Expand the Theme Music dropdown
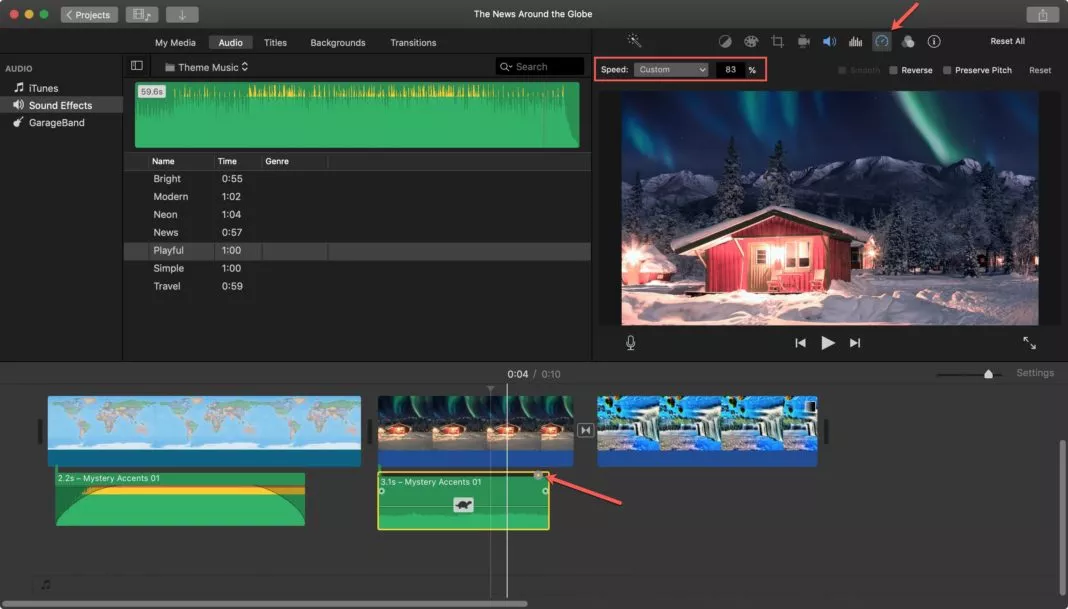The image size is (1068, 609). point(207,67)
